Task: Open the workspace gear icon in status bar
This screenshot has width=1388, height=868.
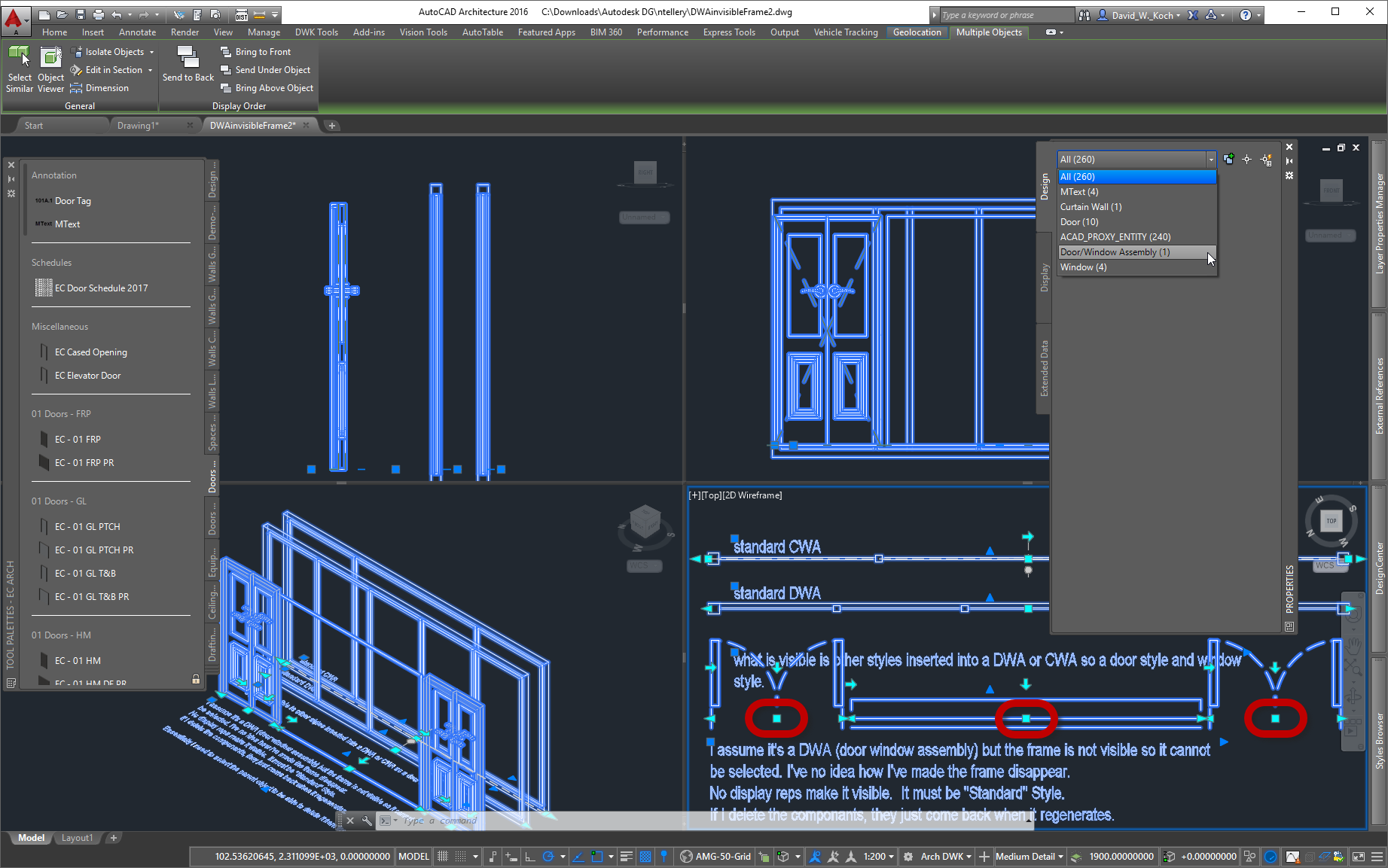Action: point(910,857)
